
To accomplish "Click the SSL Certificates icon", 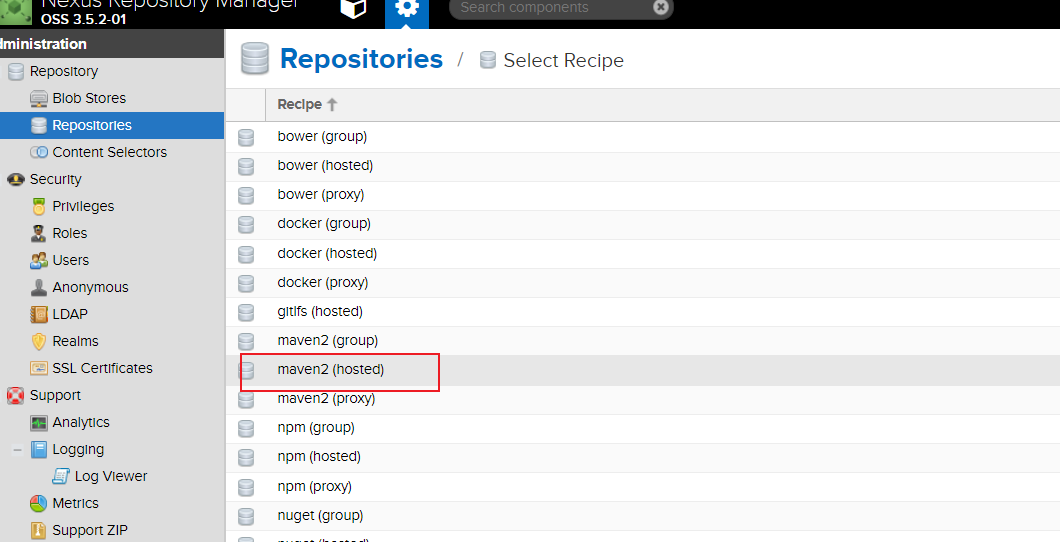I will 39,368.
